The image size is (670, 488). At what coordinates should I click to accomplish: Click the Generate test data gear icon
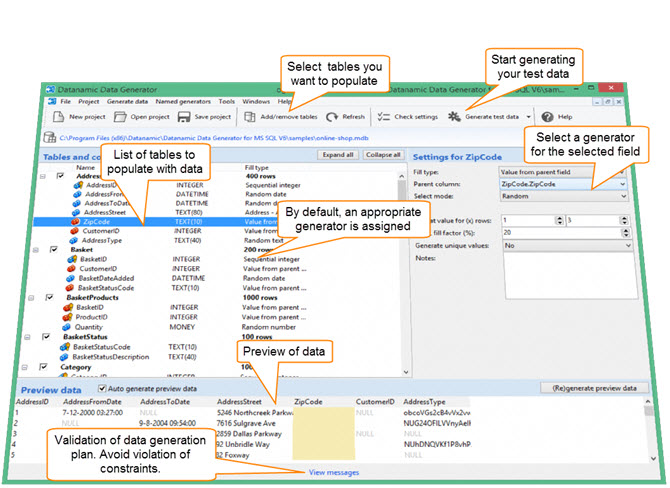[454, 116]
